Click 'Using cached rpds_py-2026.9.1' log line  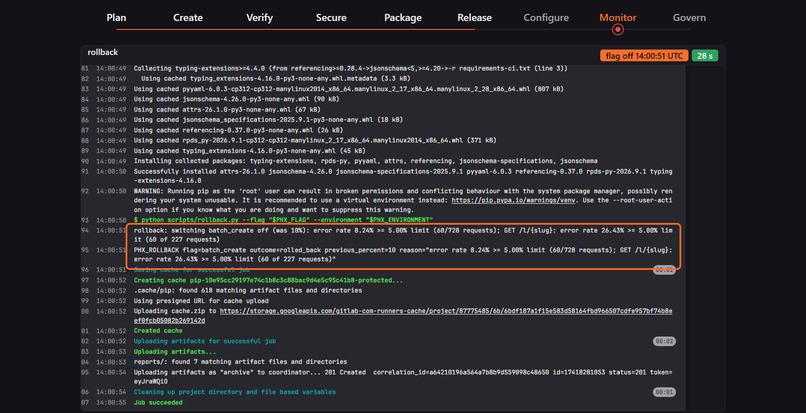315,140
